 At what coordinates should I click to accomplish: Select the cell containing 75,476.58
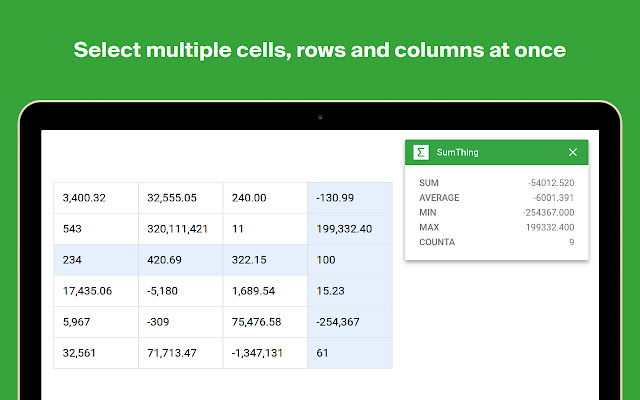265,322
